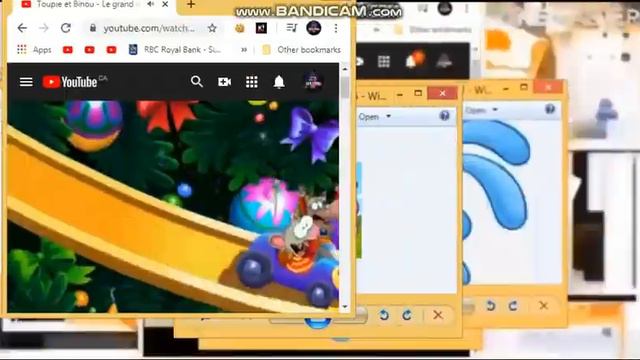Open apps grid in background YouTube window
This screenshot has height=360, width=640.
coord(384,62)
